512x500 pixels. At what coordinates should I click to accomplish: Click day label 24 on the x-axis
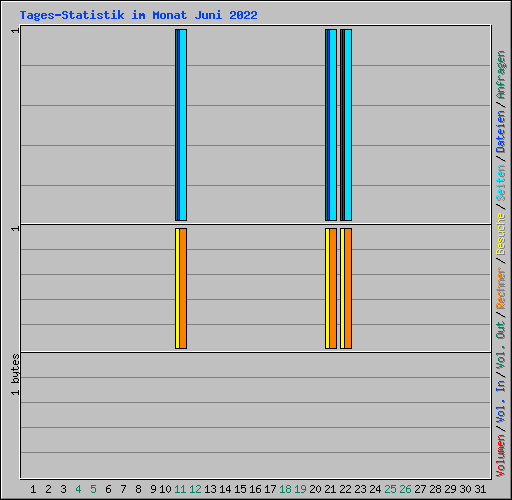(x=375, y=489)
